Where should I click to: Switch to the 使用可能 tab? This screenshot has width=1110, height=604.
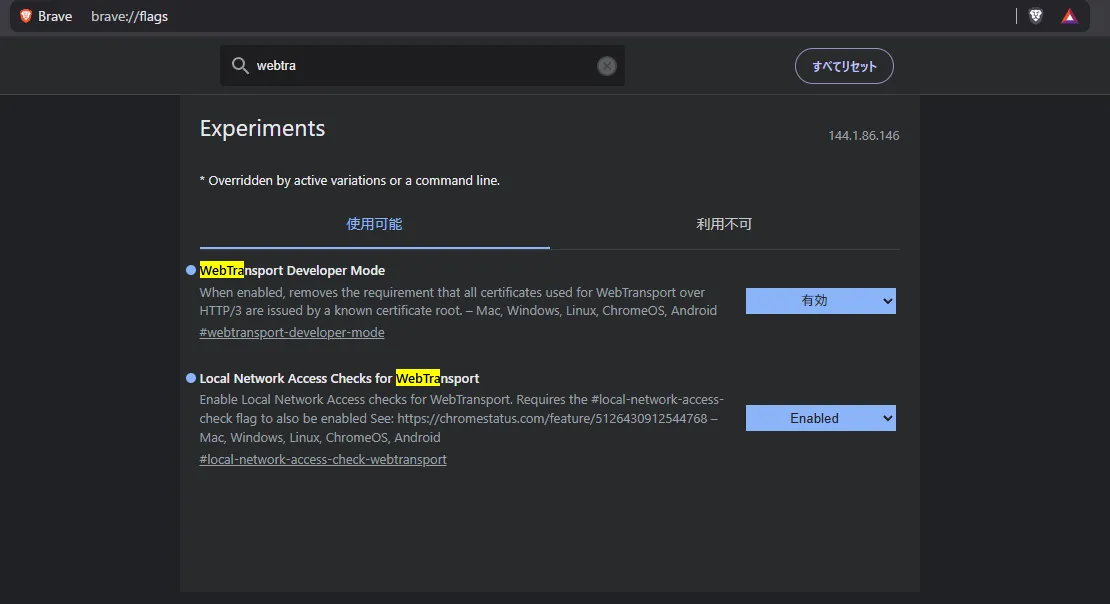[374, 224]
